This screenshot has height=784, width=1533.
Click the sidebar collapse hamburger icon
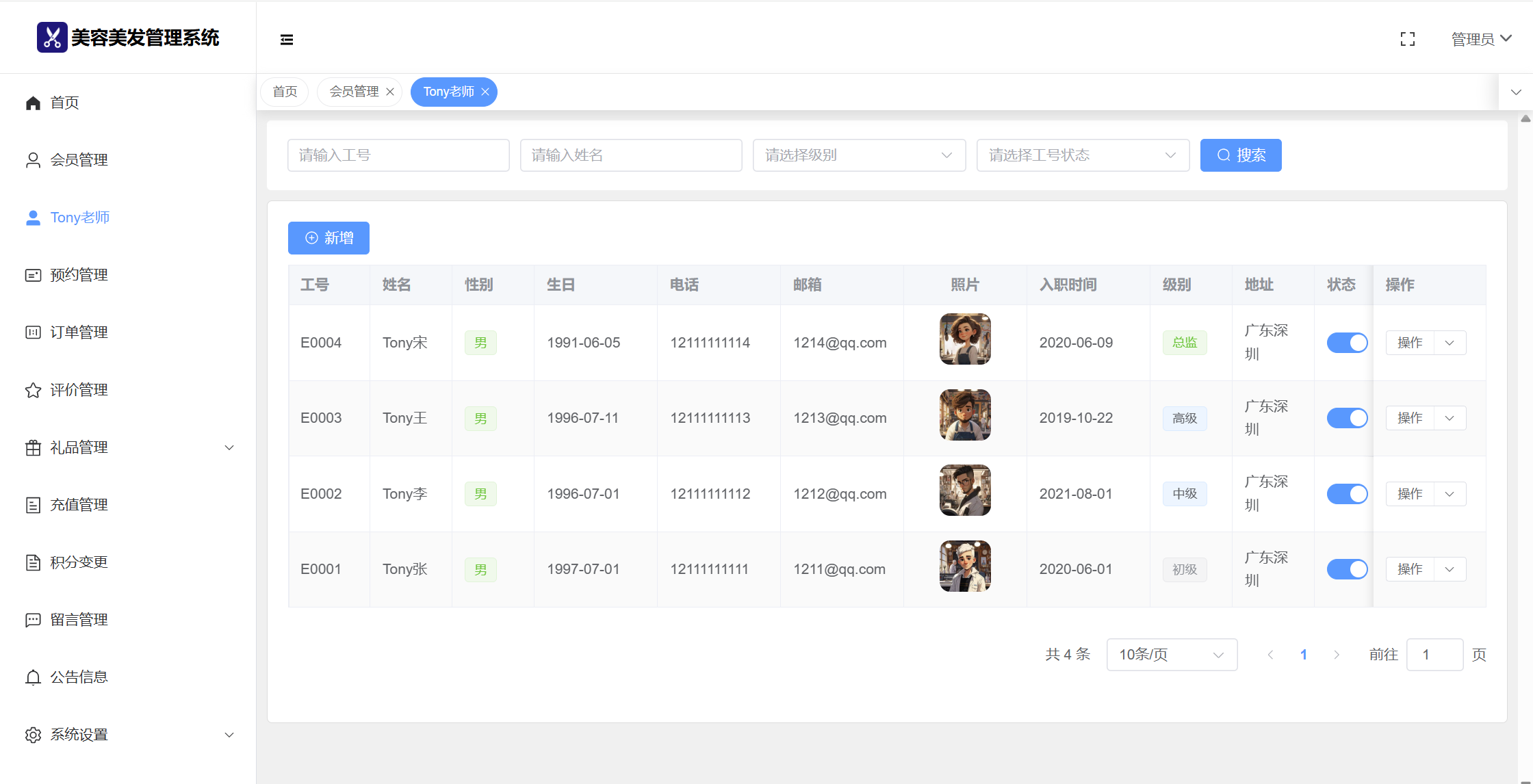[x=287, y=40]
